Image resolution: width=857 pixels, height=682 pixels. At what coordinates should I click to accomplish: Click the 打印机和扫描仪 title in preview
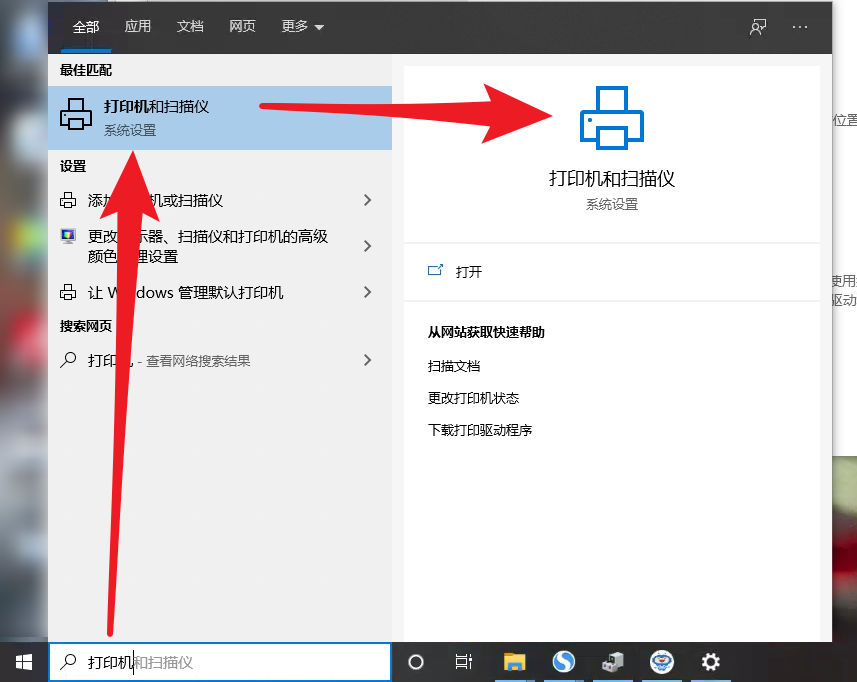click(612, 179)
